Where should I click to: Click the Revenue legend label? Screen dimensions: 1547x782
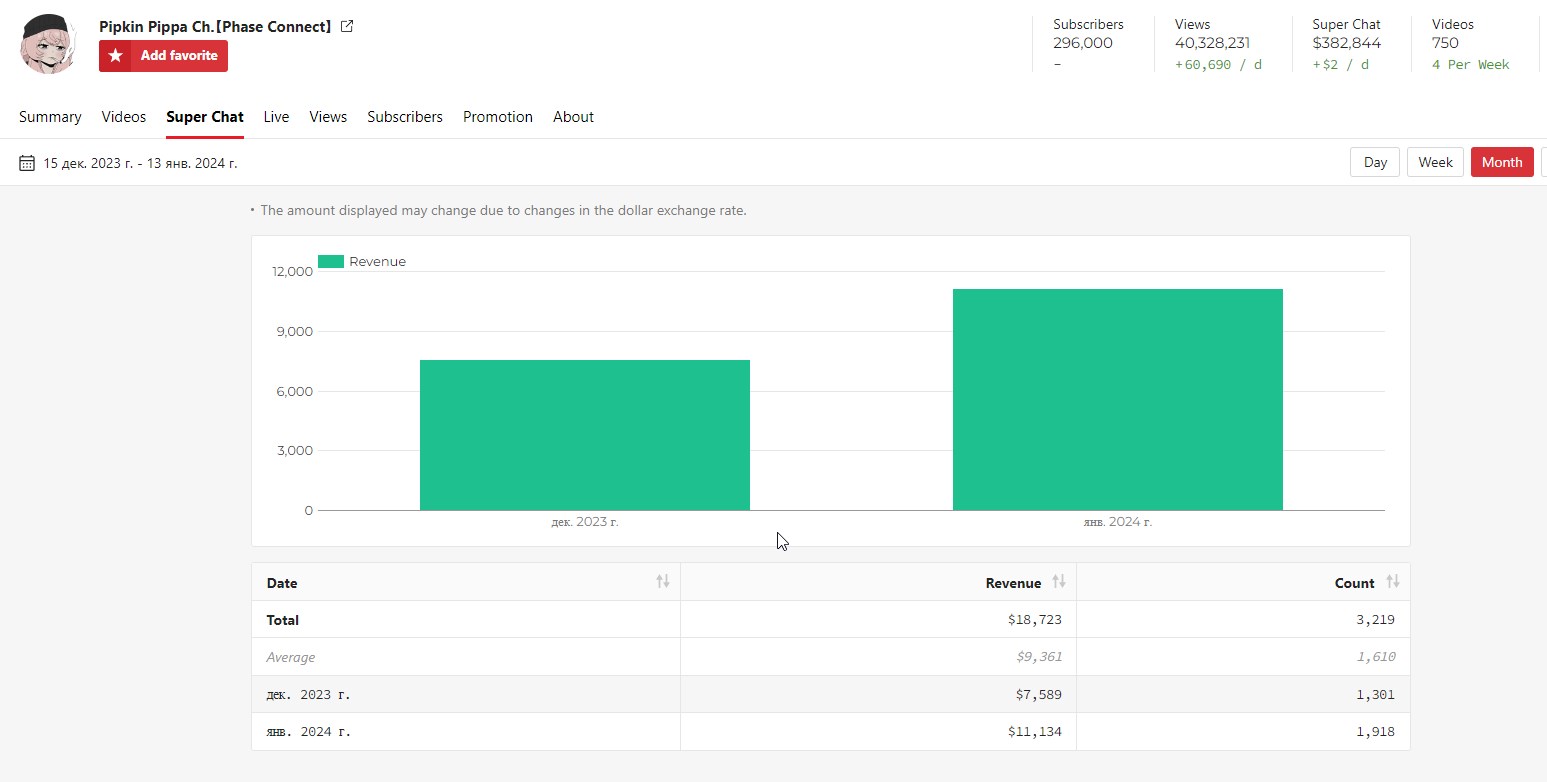[377, 261]
